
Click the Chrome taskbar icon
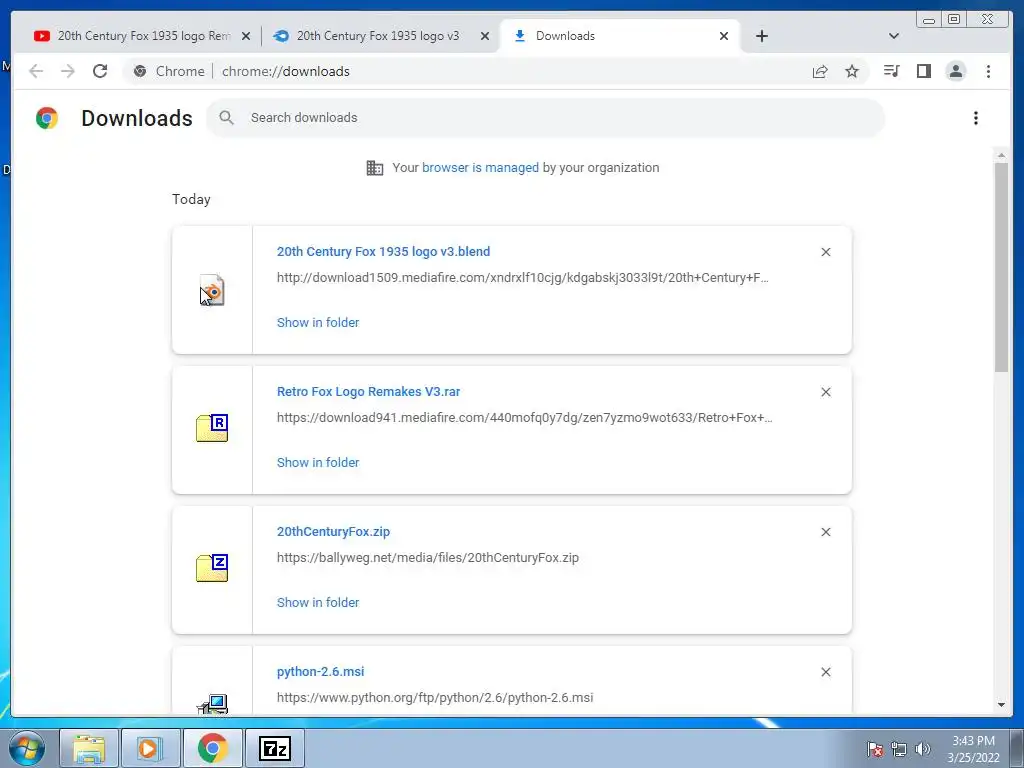(212, 748)
